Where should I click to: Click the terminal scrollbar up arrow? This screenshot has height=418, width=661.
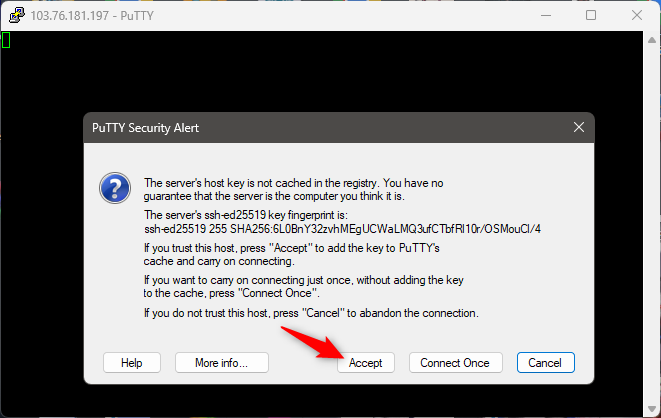coord(652,40)
